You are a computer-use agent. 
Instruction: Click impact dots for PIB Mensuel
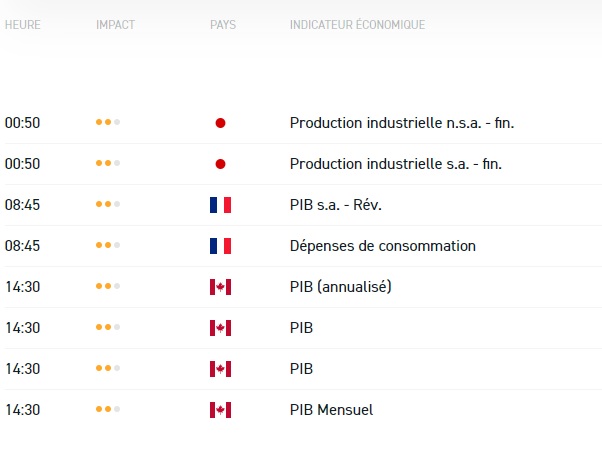[107, 410]
